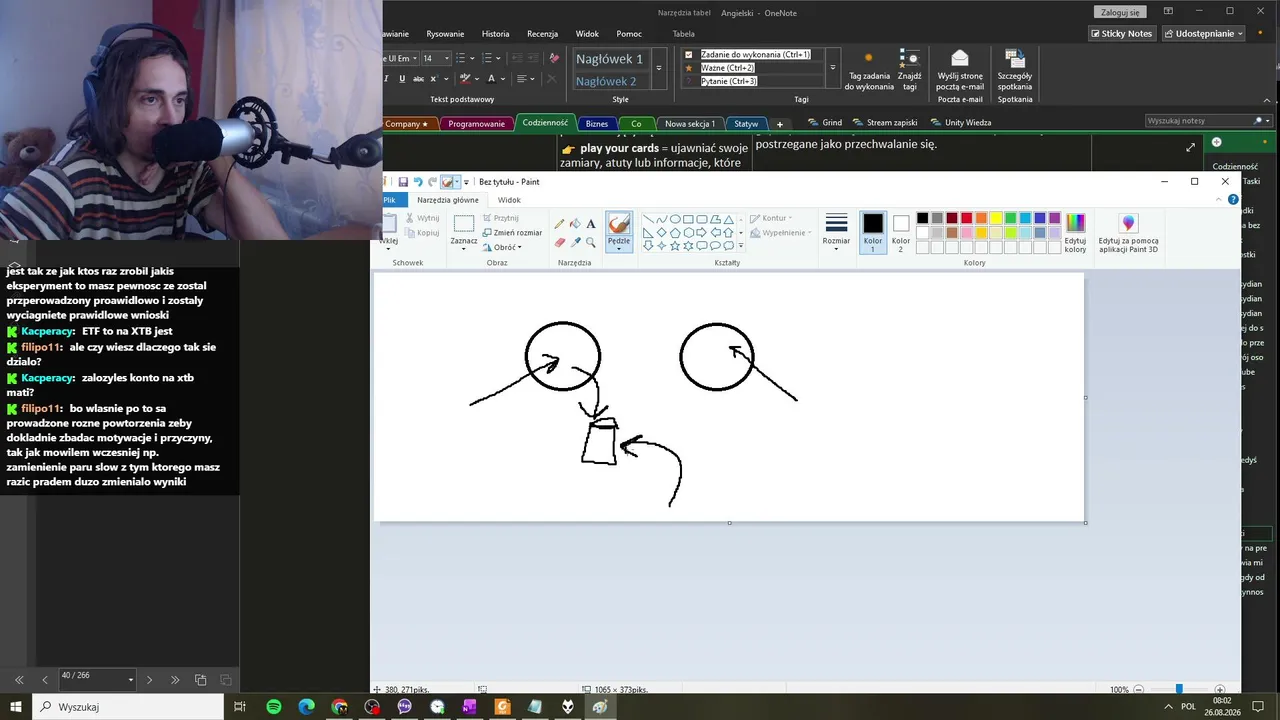Expand the OneNote Tagi gallery
Viewport: 1280px width, 720px height.
[833, 68]
